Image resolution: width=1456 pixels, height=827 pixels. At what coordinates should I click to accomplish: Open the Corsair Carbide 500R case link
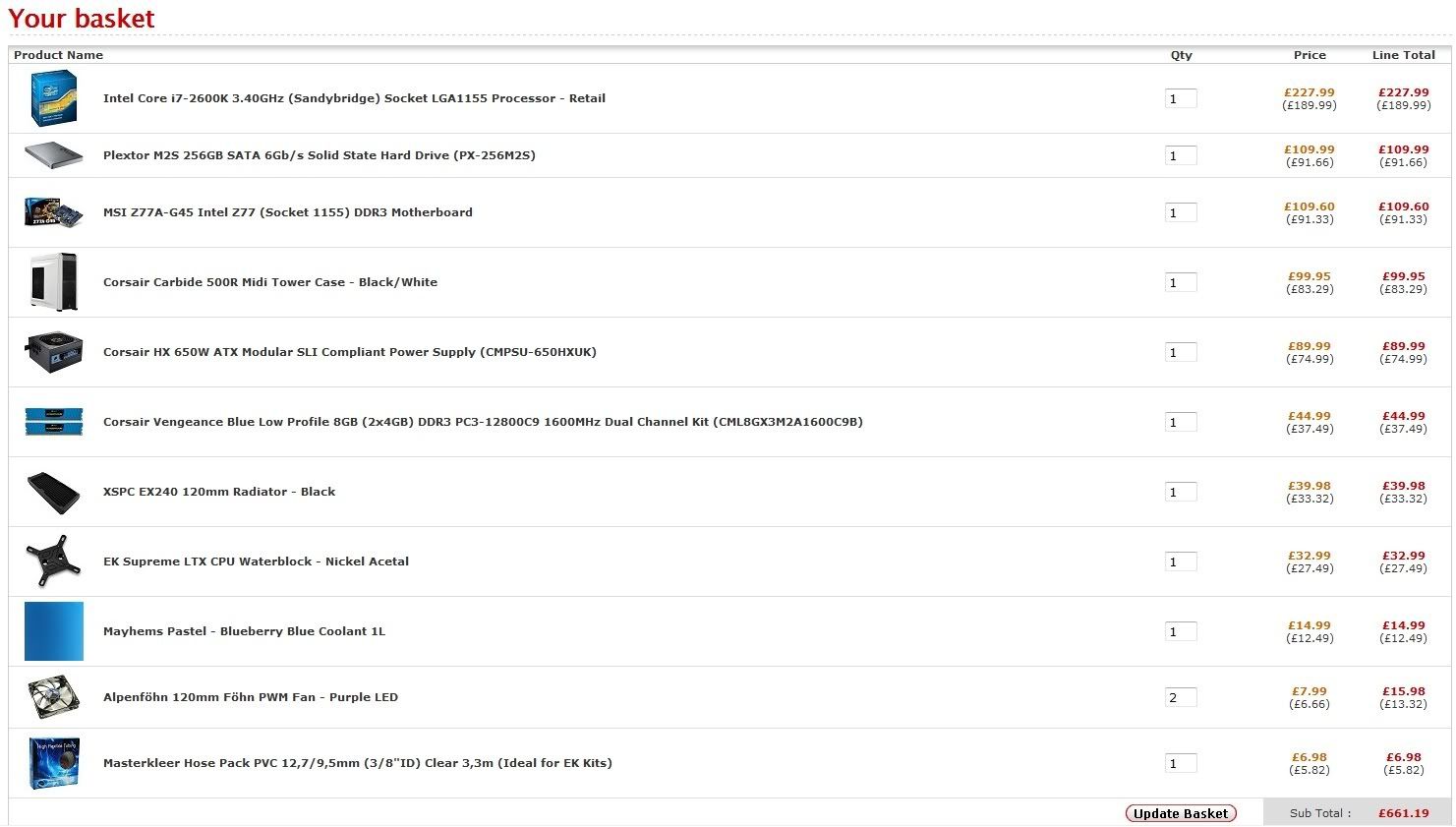[270, 282]
